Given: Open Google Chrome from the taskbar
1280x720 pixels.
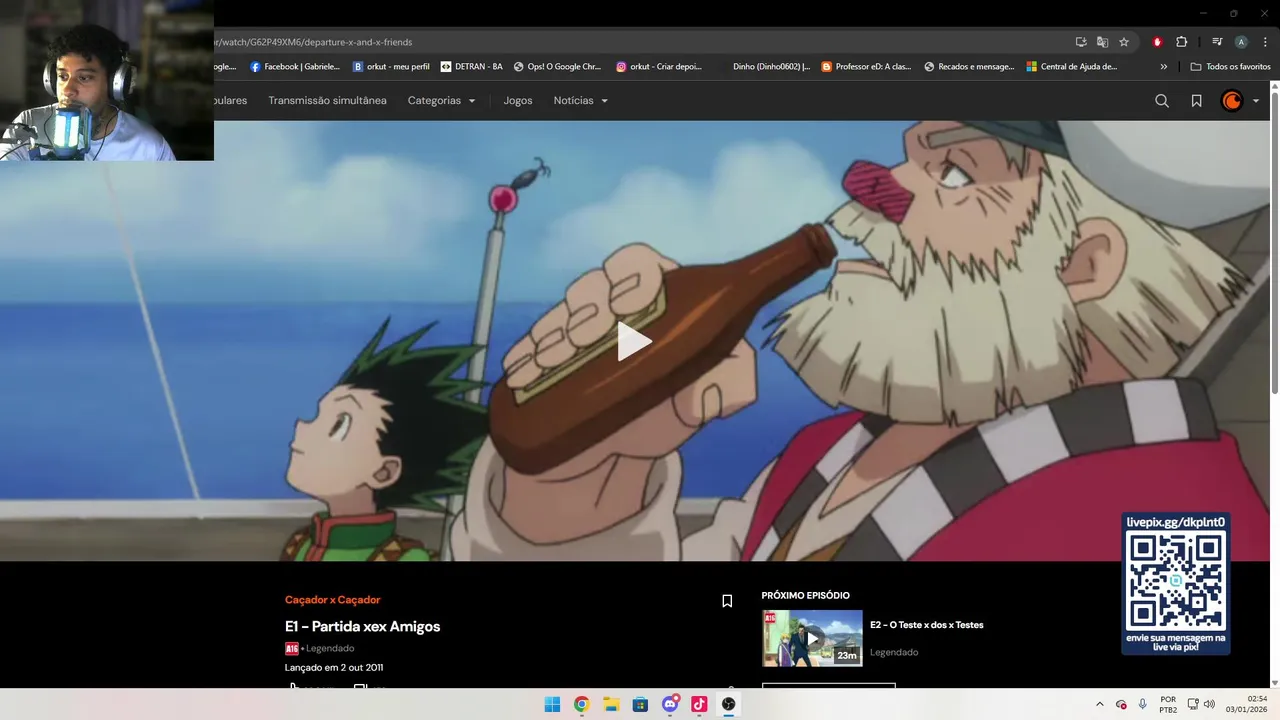Looking at the screenshot, I should [x=581, y=704].
